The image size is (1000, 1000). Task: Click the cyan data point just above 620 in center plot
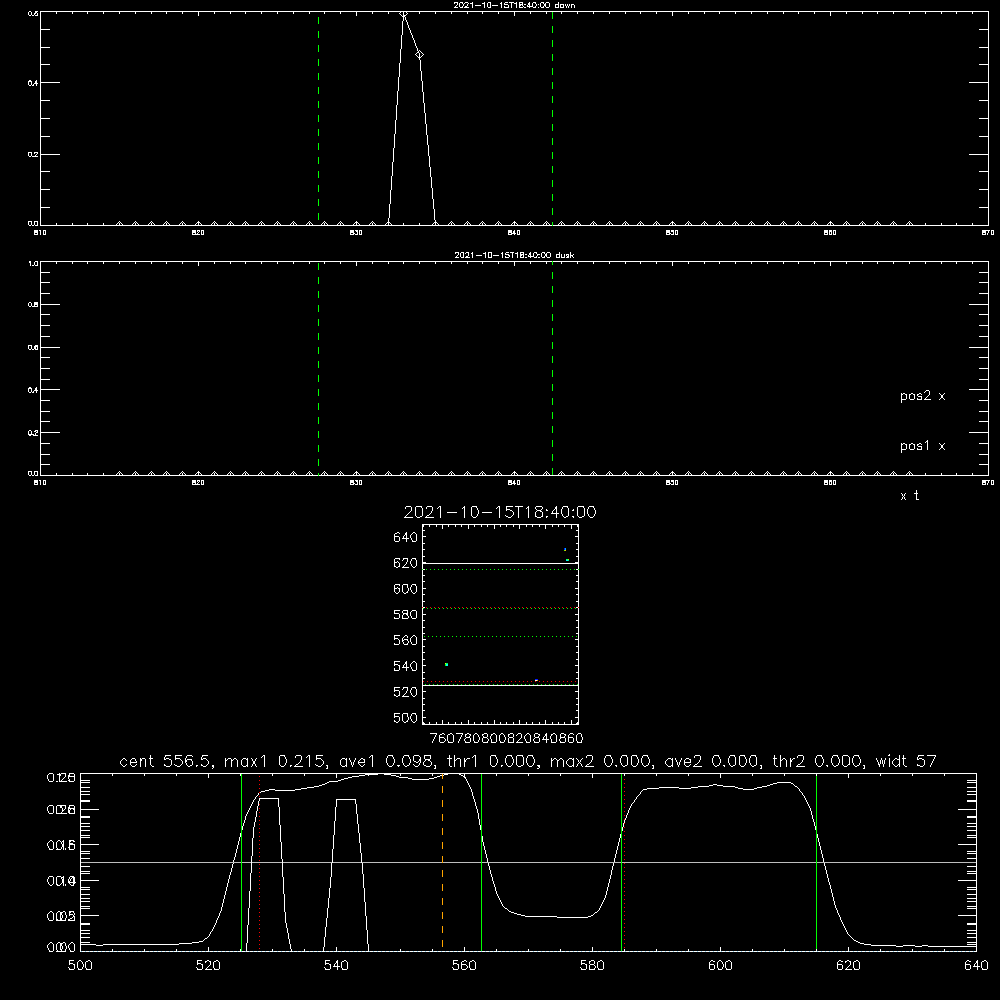click(x=567, y=559)
